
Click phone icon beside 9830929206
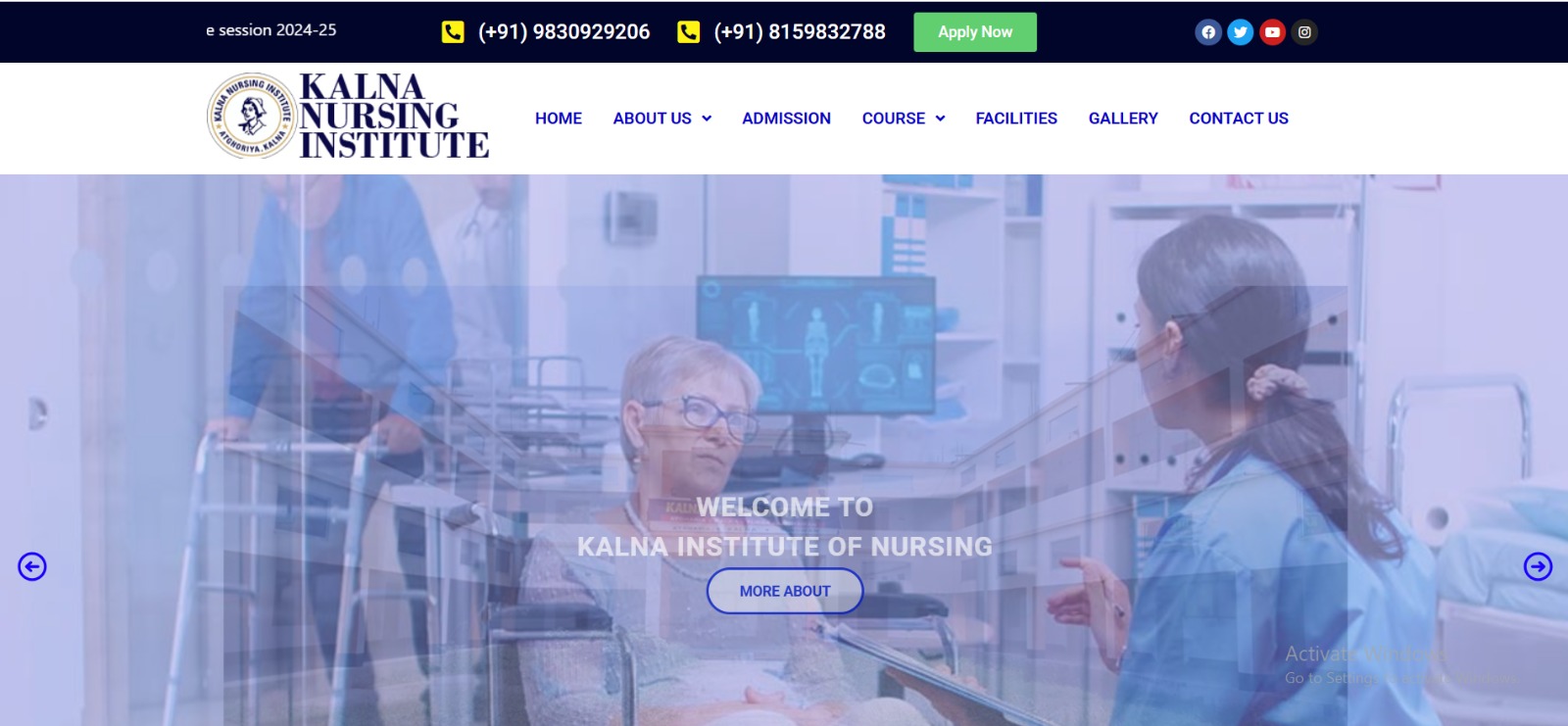point(453,32)
